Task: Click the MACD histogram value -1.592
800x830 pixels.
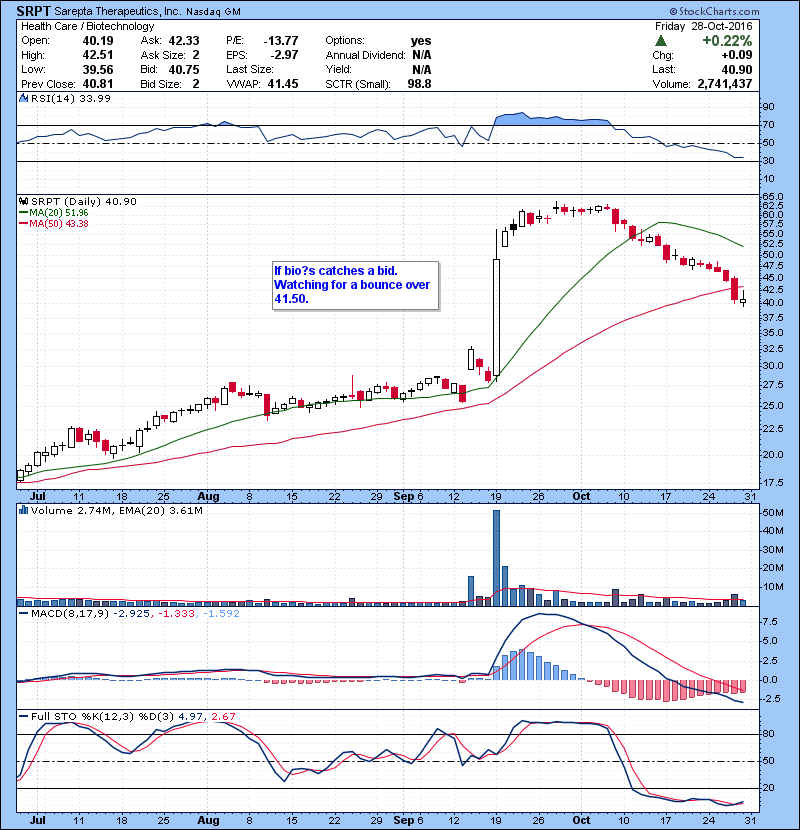Action: [221, 614]
